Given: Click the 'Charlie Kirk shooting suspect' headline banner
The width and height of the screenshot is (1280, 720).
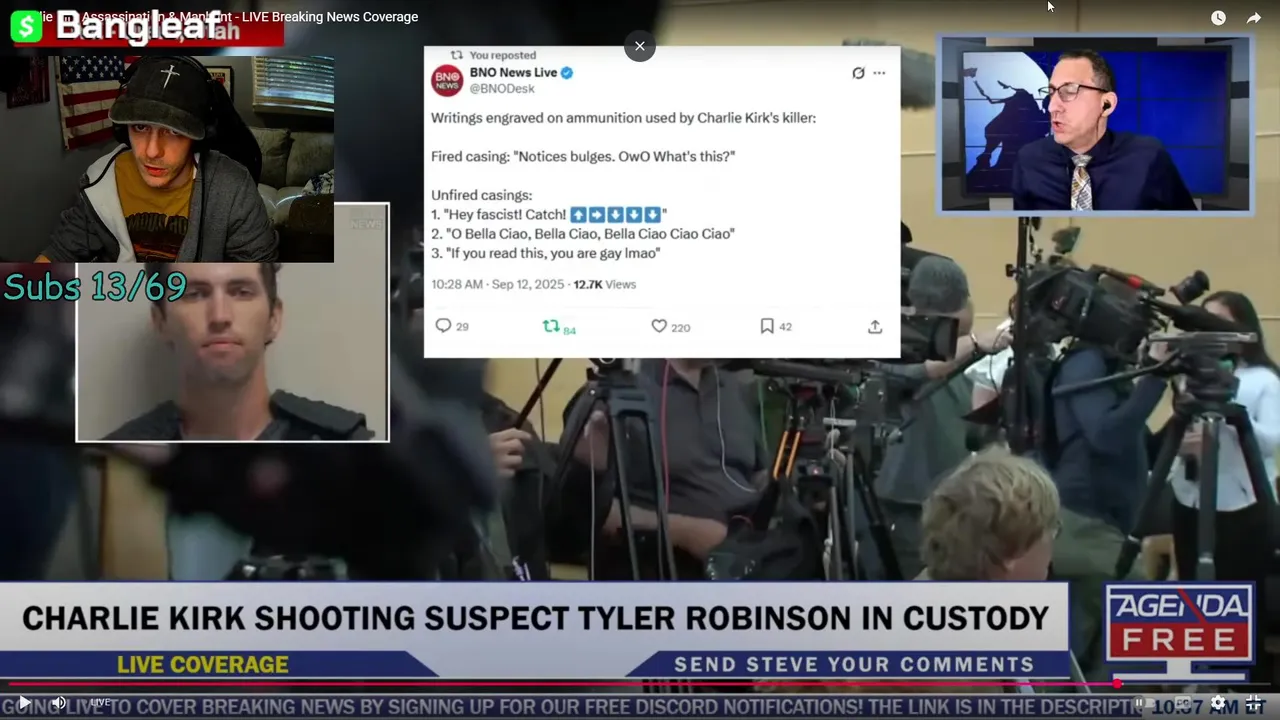Looking at the screenshot, I should coord(535,618).
